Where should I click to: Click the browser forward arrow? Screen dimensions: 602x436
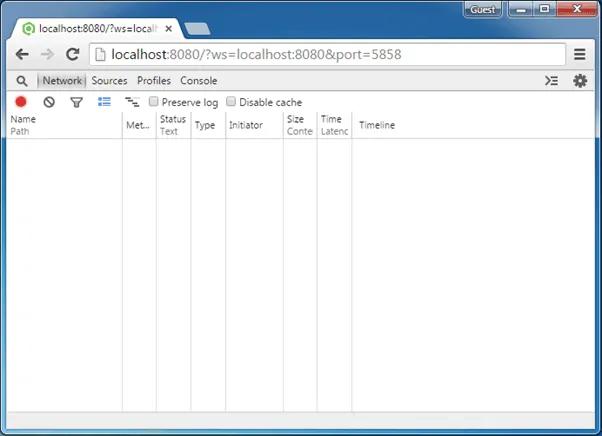coord(48,54)
